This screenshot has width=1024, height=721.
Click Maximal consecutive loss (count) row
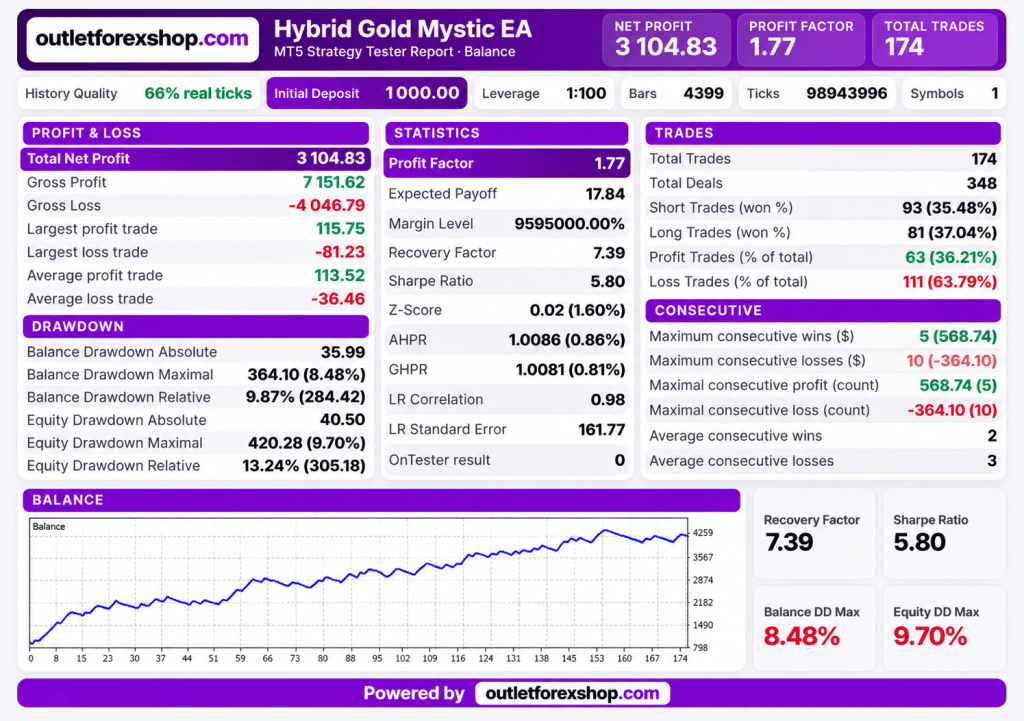[823, 410]
